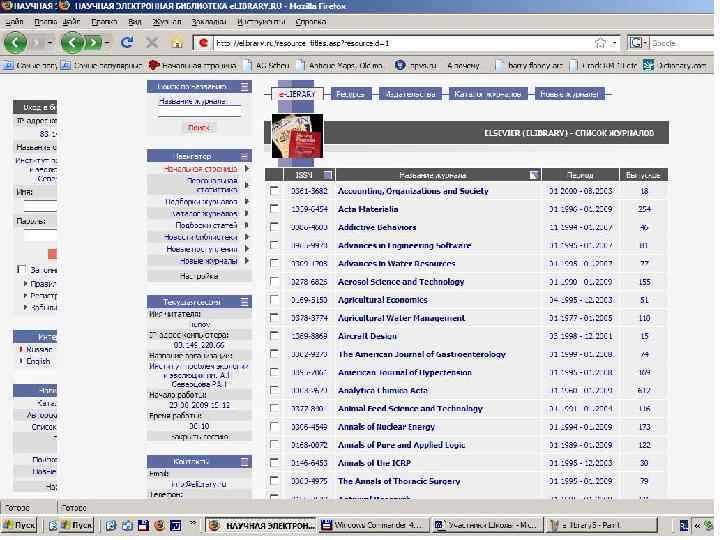Screen dimensions: 720x540
Task: Open the Справка menu
Action: tap(310, 22)
